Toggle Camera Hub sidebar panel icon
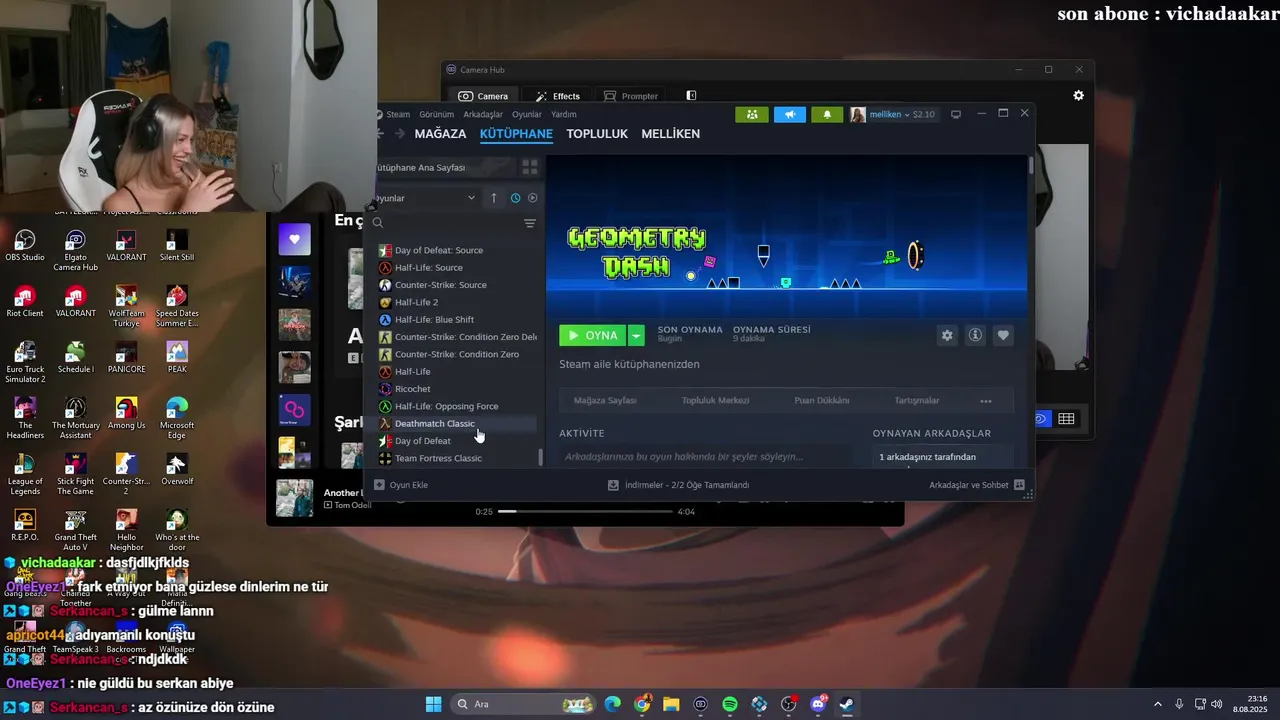 (x=691, y=96)
